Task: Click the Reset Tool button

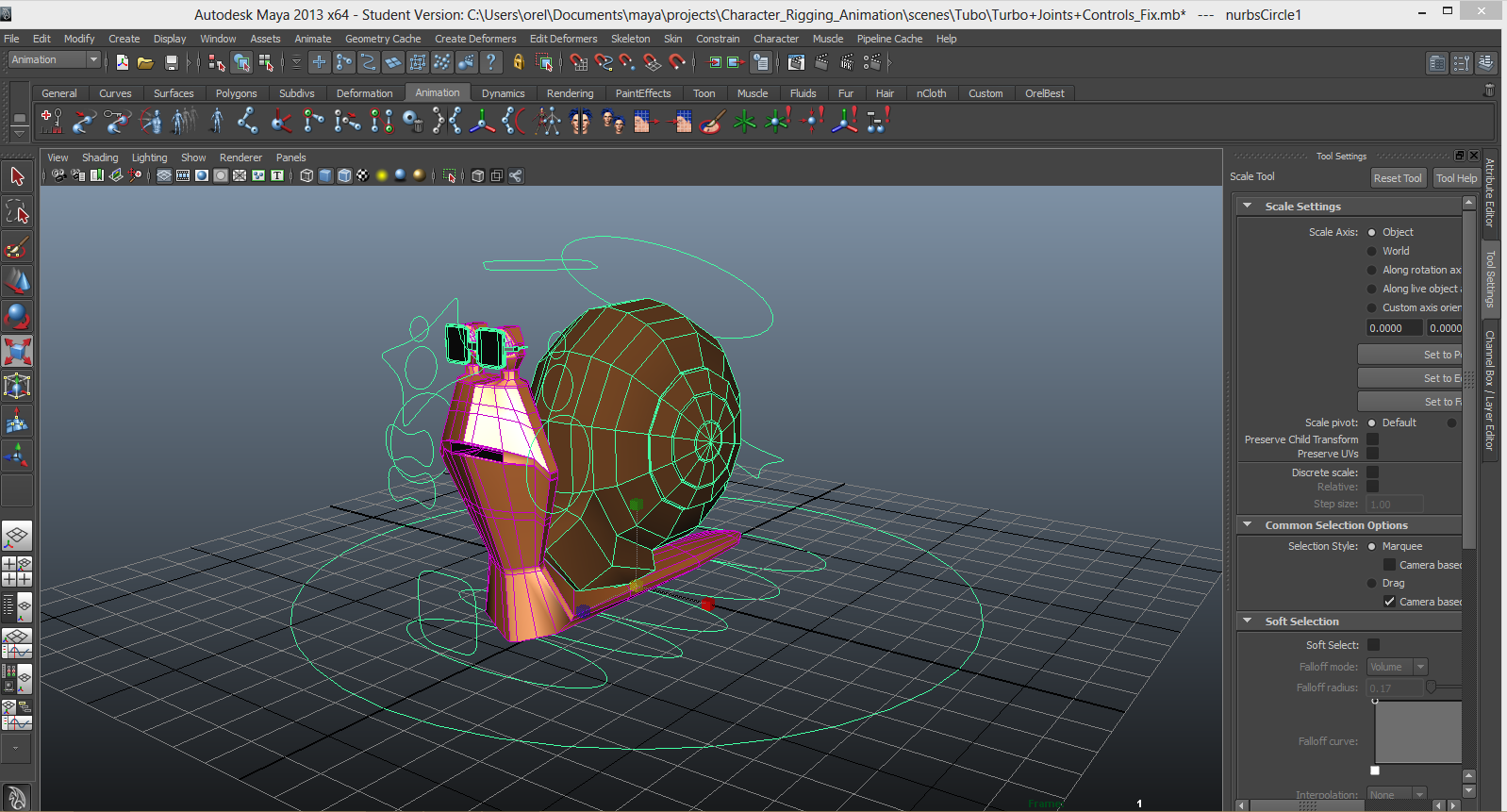Action: click(1397, 178)
